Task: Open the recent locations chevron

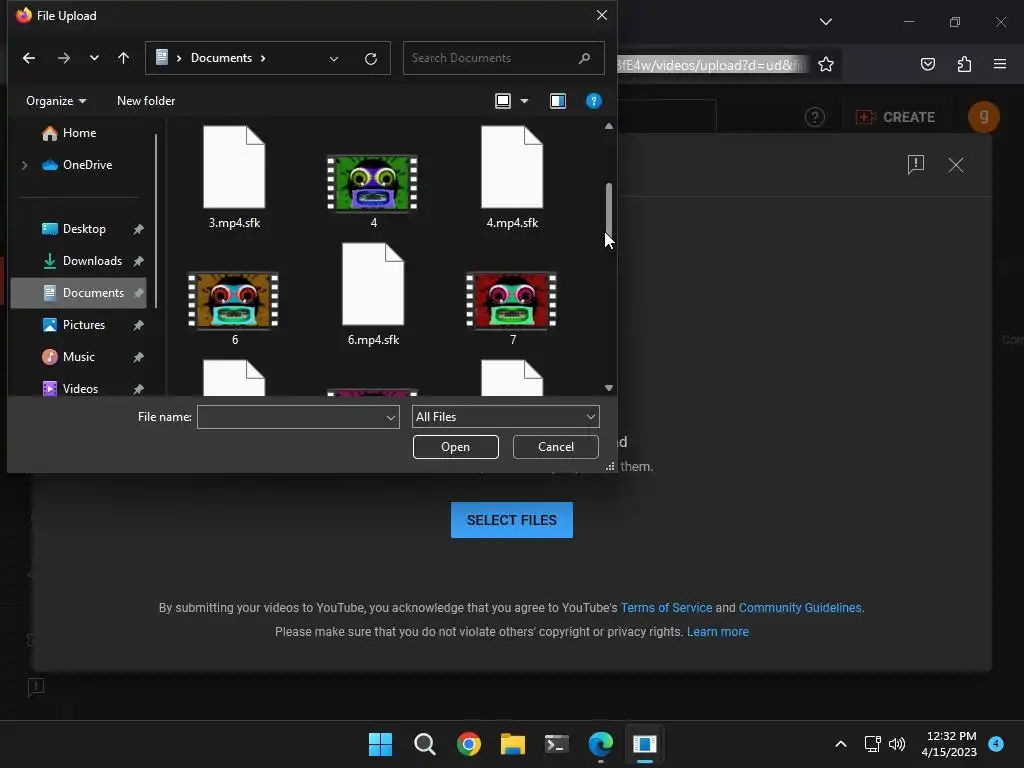Action: [94, 58]
